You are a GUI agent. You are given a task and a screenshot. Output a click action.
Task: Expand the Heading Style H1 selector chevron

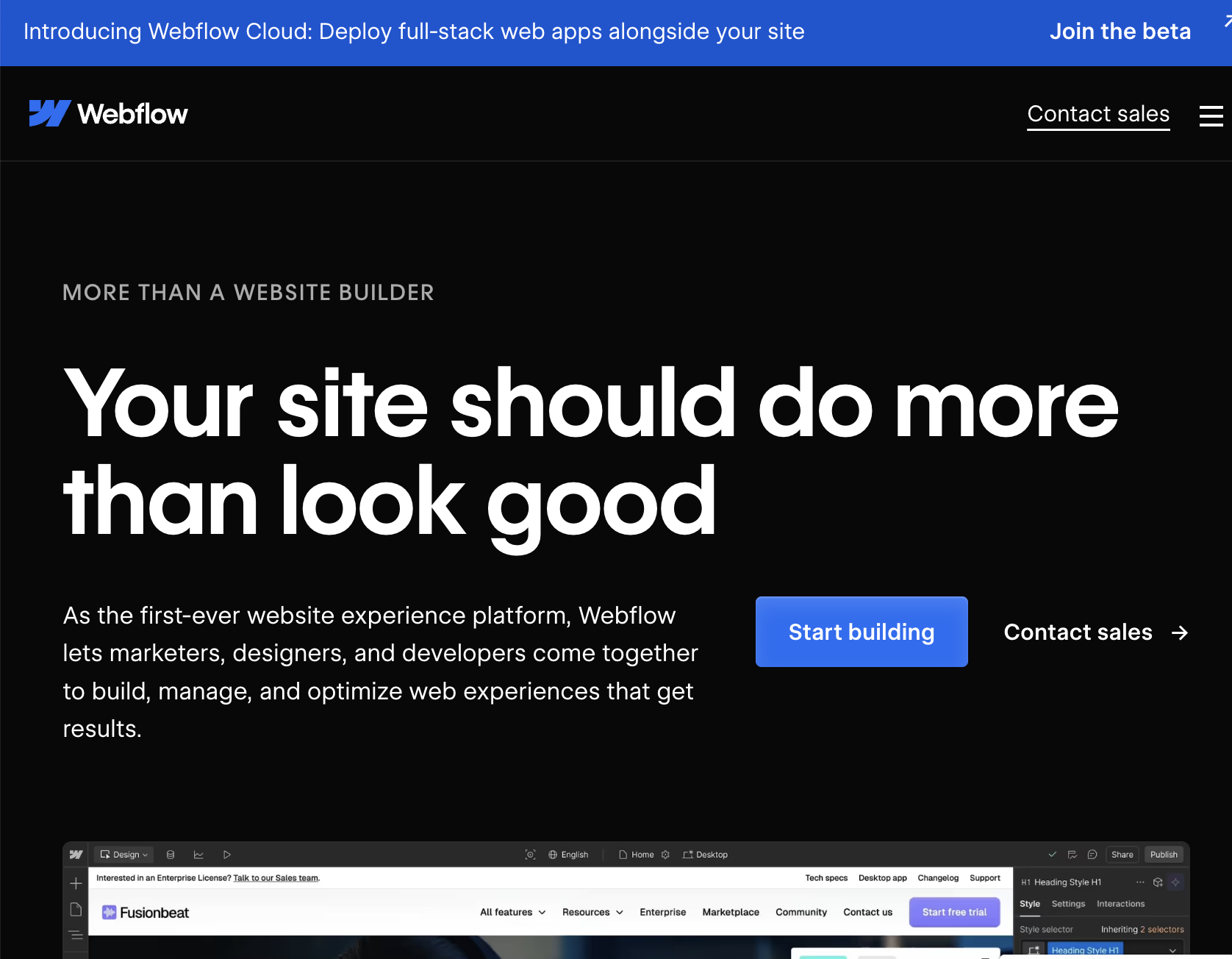pyautogui.click(x=1172, y=950)
